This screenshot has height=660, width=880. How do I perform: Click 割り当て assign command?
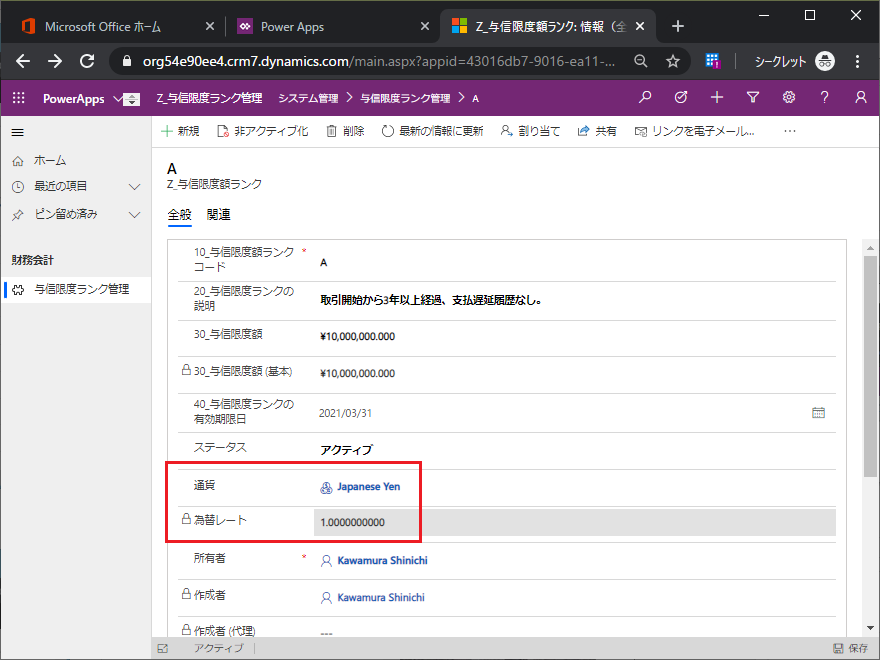(x=530, y=131)
